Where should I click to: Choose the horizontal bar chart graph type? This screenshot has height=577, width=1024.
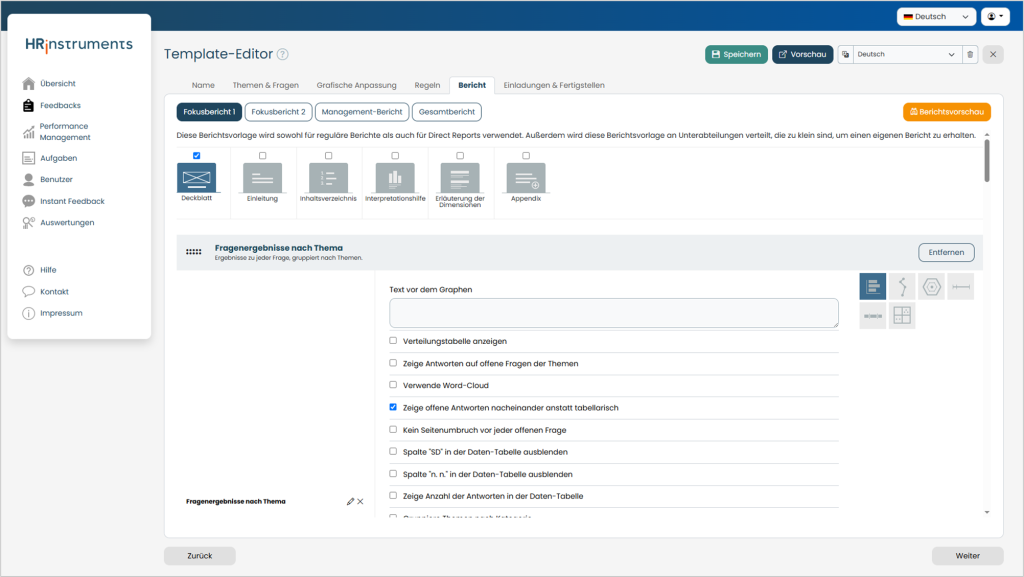(x=872, y=287)
